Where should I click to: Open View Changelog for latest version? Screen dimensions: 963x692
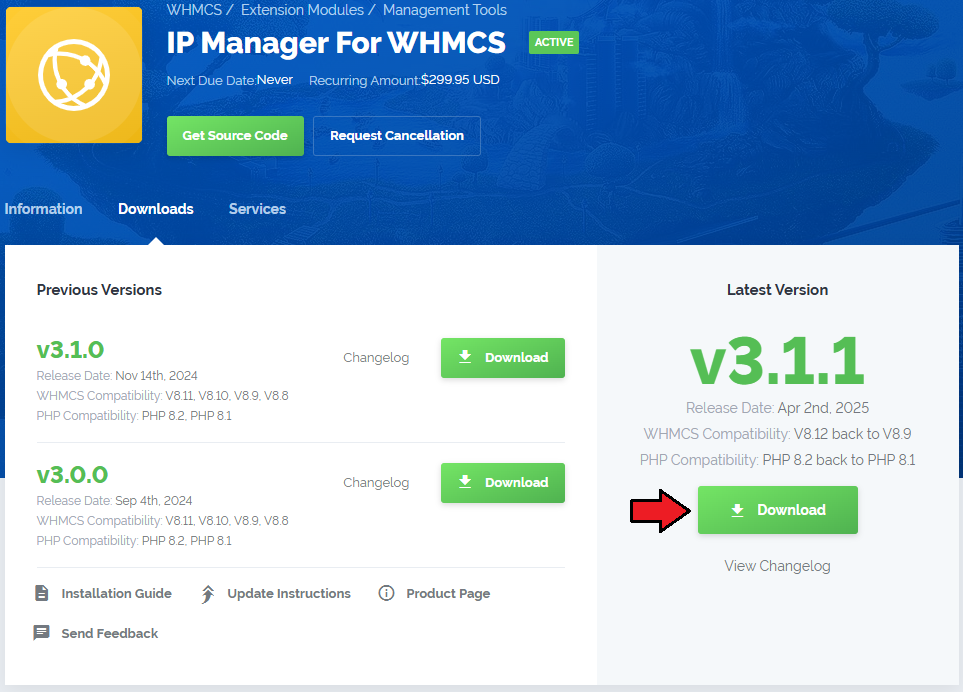tap(778, 566)
